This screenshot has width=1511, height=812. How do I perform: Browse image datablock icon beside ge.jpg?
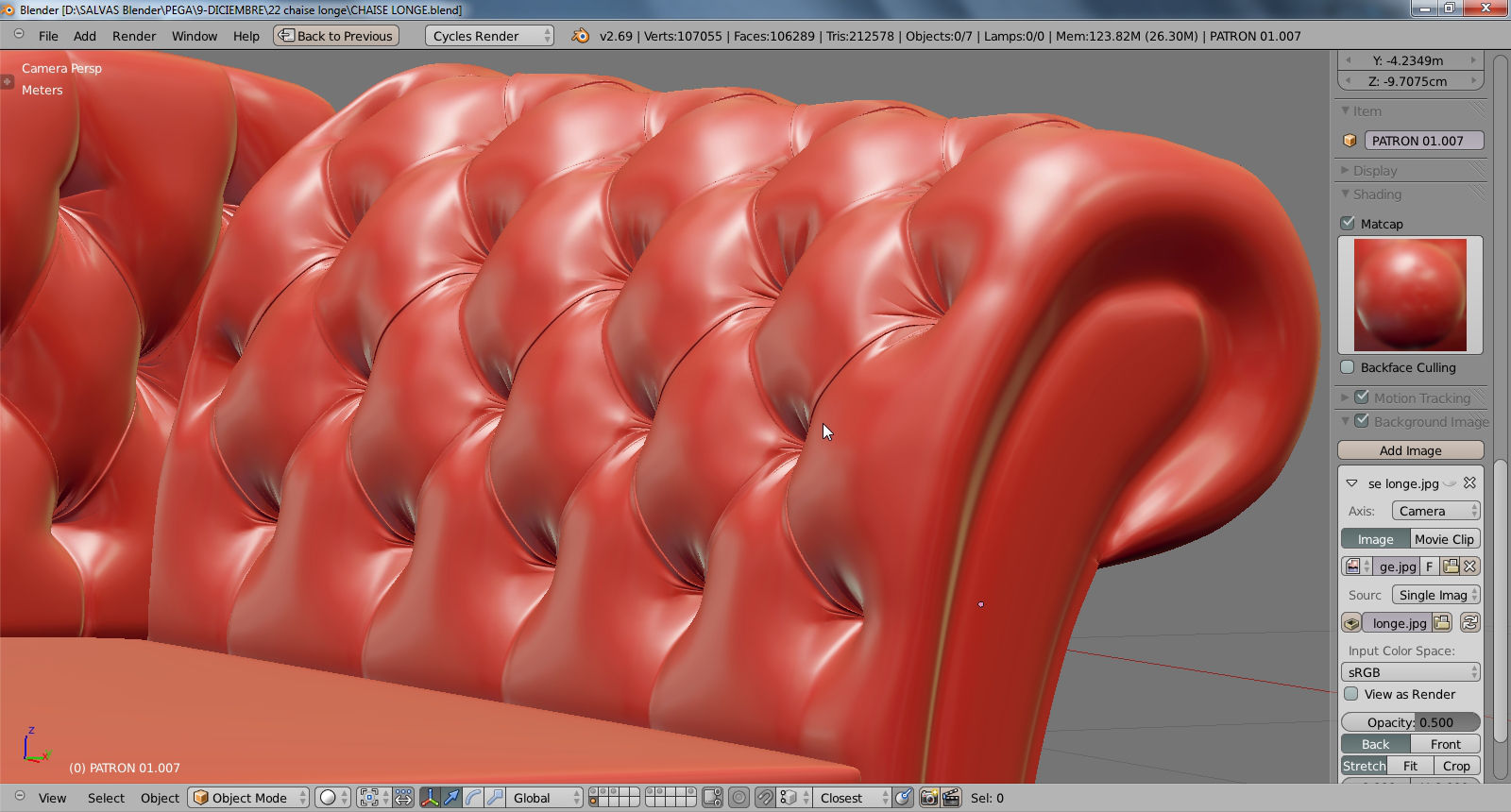pyautogui.click(x=1357, y=567)
